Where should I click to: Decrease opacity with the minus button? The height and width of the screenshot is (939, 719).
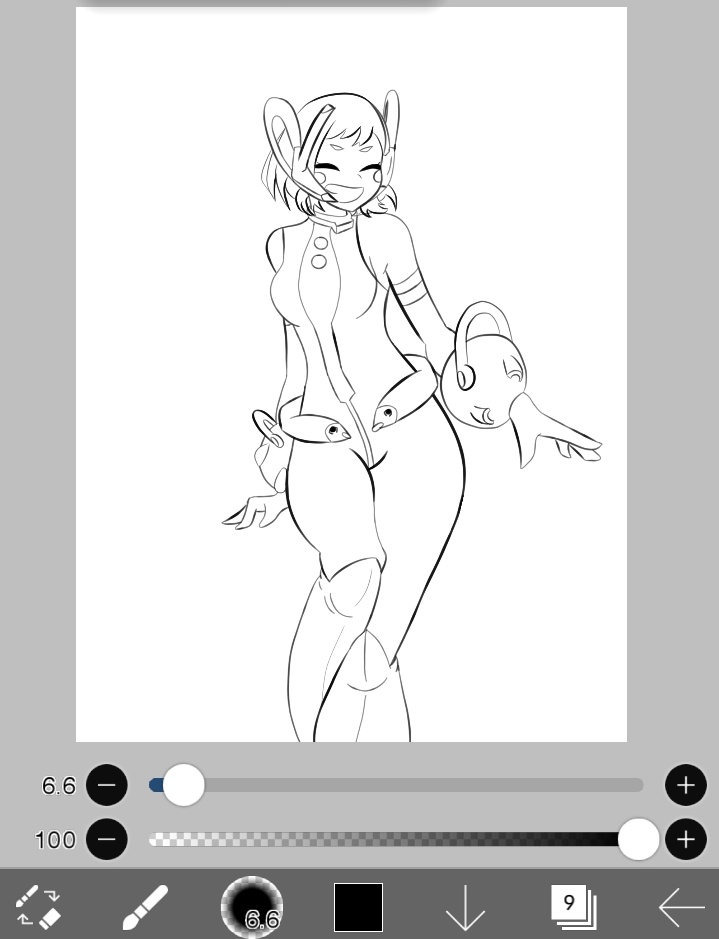point(107,839)
